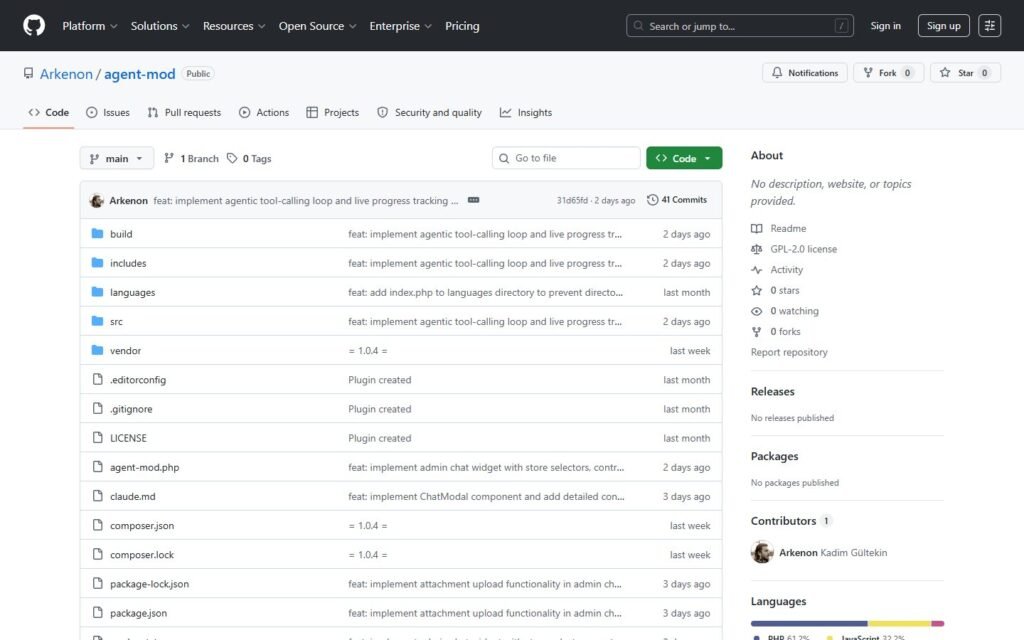Click the eye icon beside 0 watching

tap(756, 311)
